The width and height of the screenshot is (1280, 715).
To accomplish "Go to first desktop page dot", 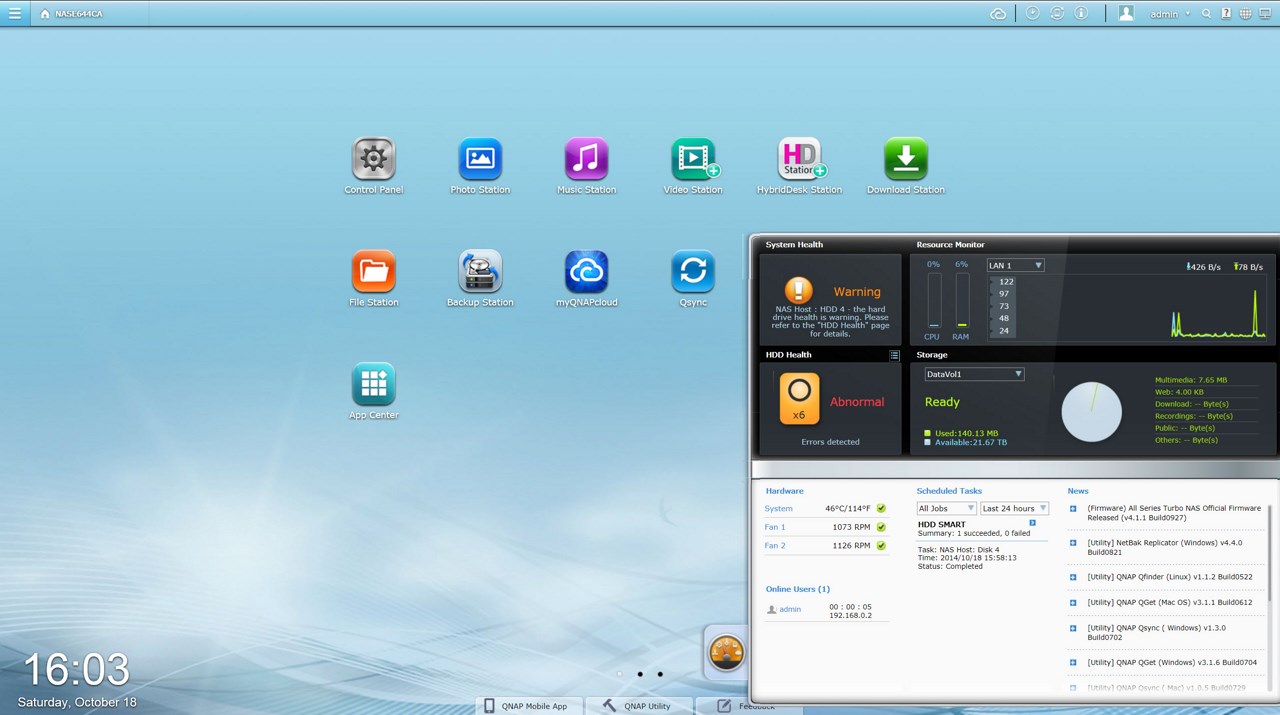I will click(x=620, y=674).
